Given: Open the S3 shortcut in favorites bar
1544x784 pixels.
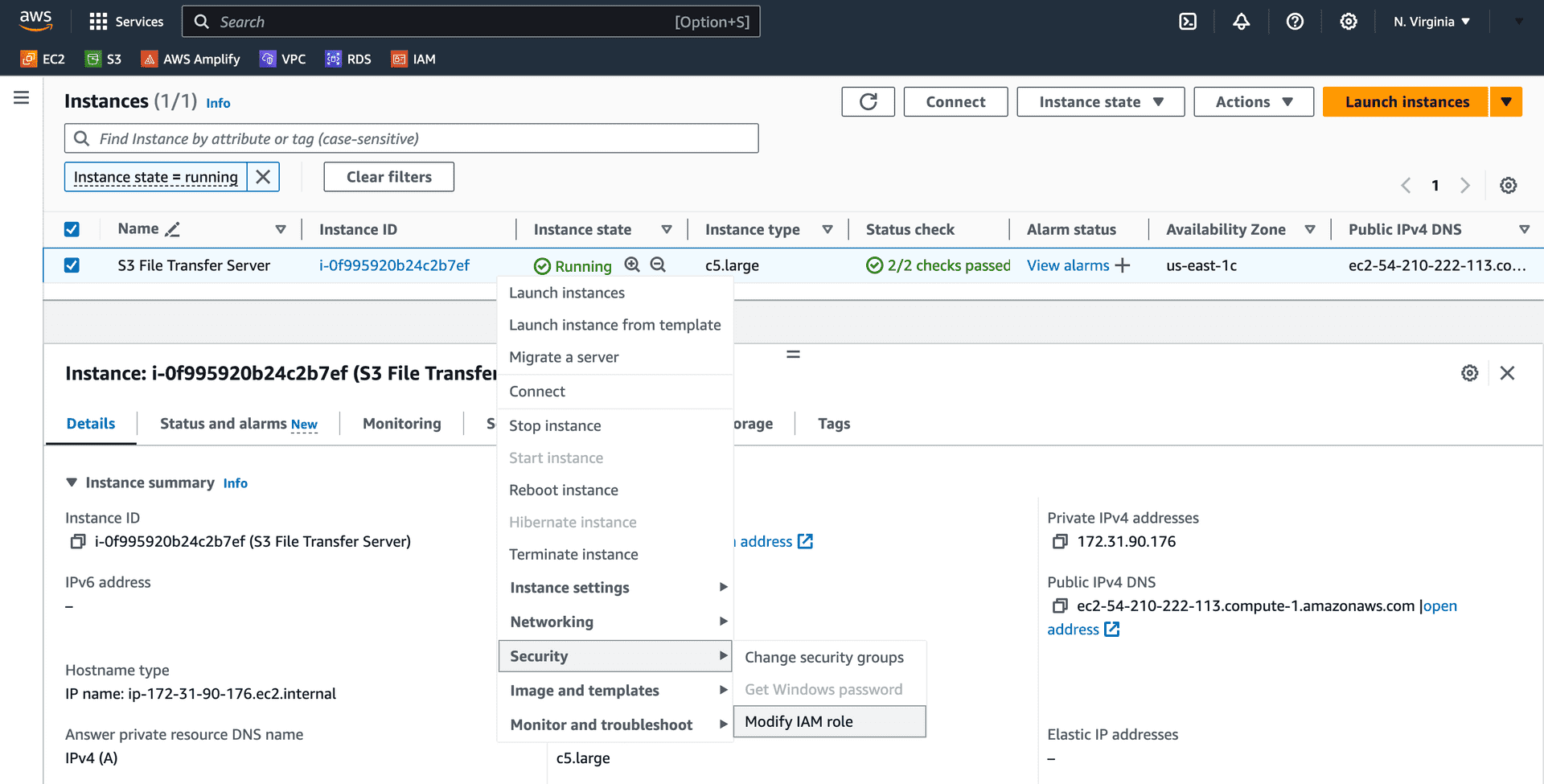Looking at the screenshot, I should coord(104,59).
